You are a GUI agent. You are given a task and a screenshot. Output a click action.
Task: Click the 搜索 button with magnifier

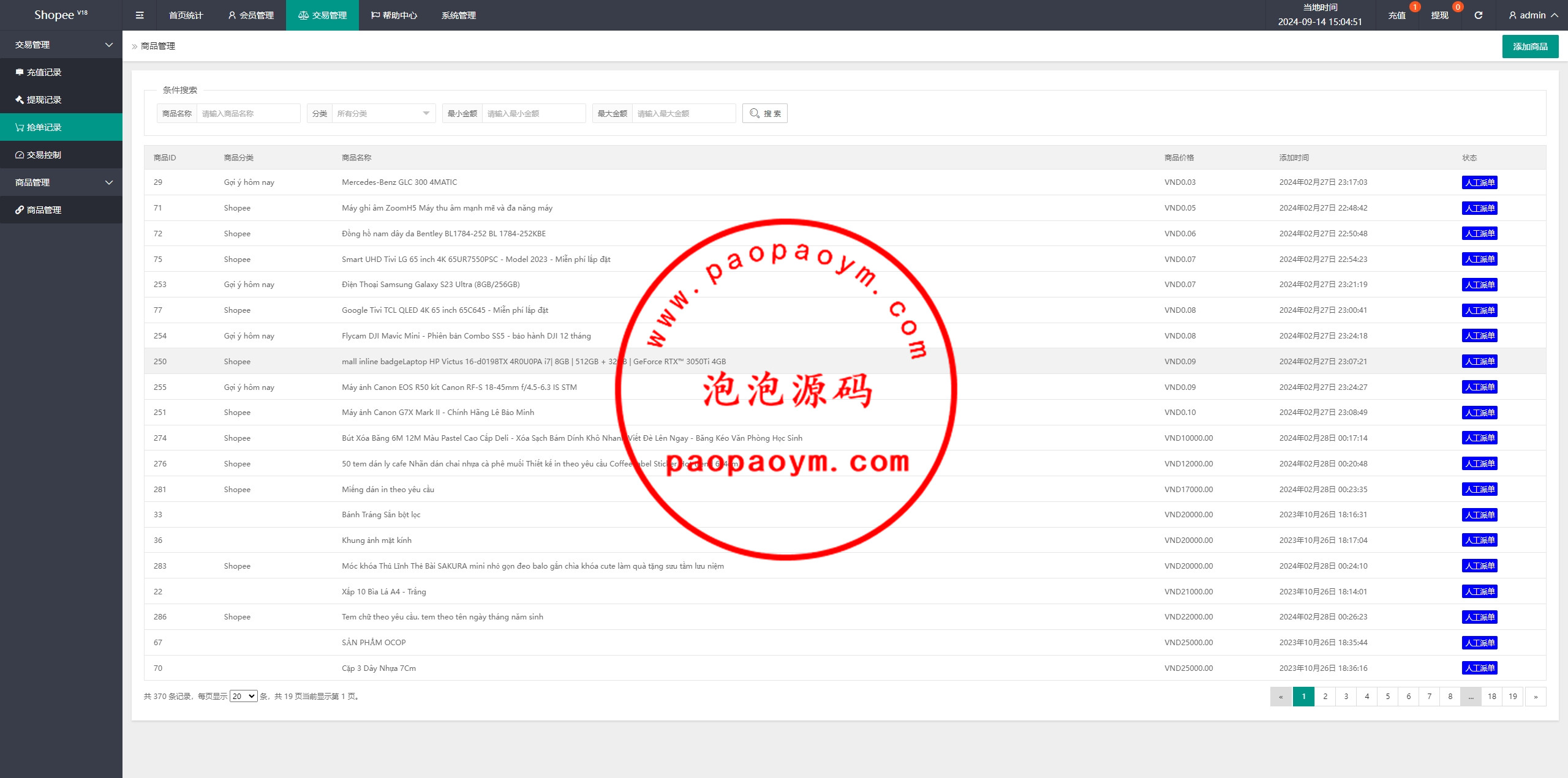tap(765, 113)
